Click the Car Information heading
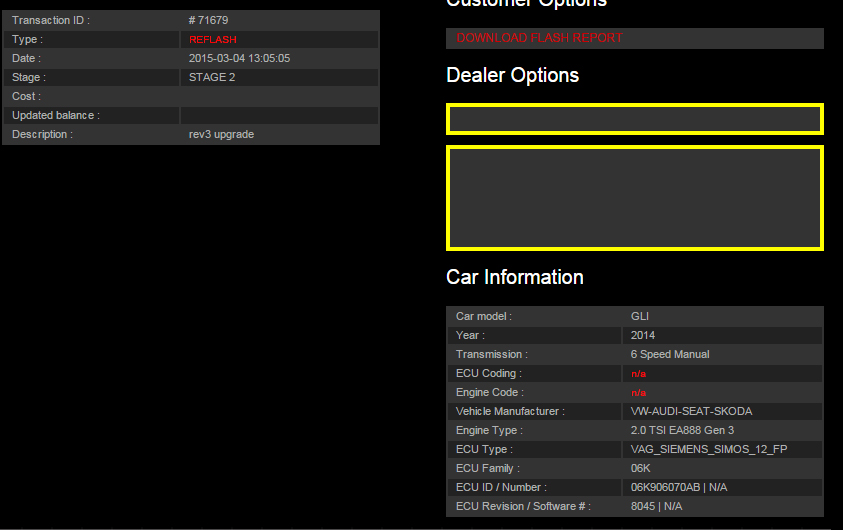 tap(514, 277)
